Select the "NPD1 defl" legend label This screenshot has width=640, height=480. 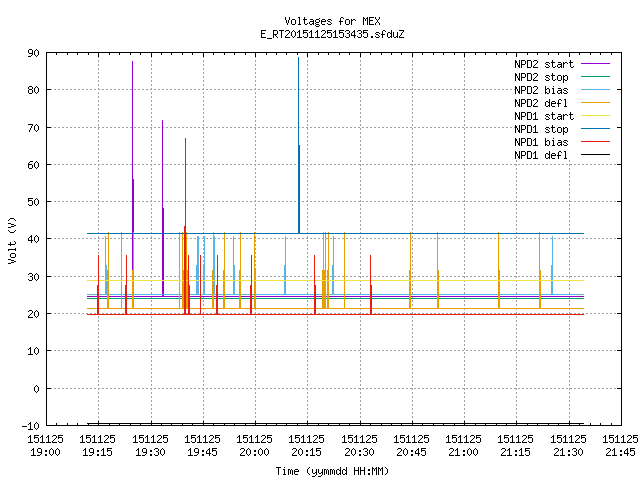click(x=541, y=156)
